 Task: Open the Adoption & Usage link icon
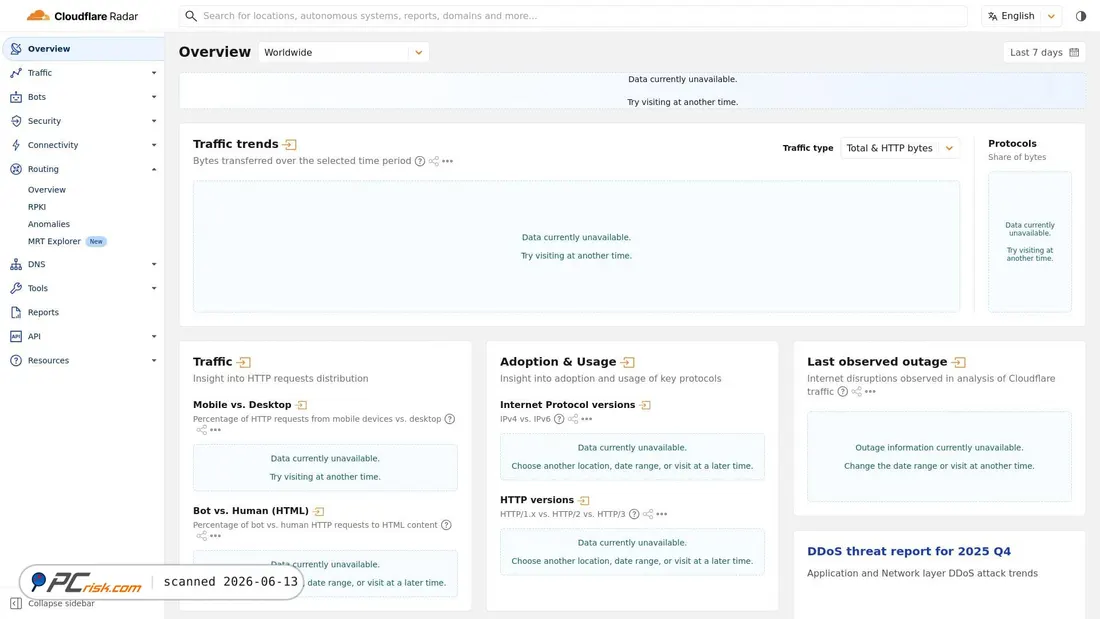(628, 362)
